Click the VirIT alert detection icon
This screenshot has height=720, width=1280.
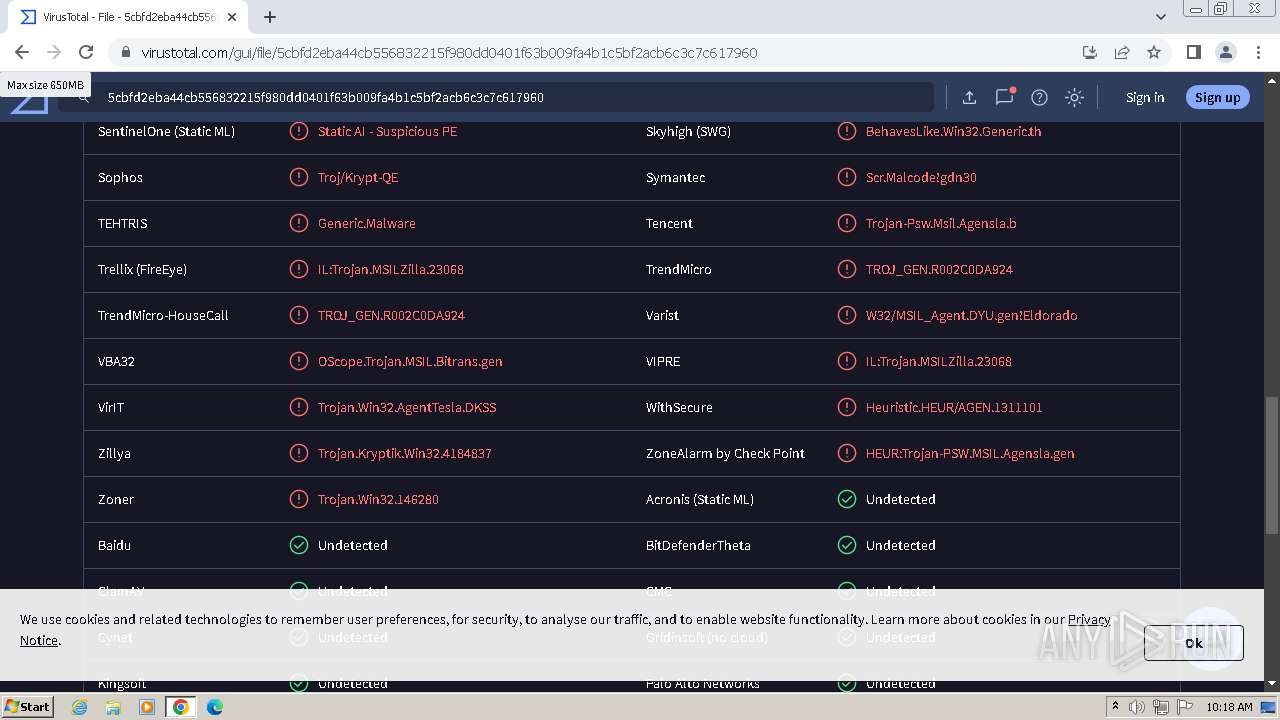(298, 407)
